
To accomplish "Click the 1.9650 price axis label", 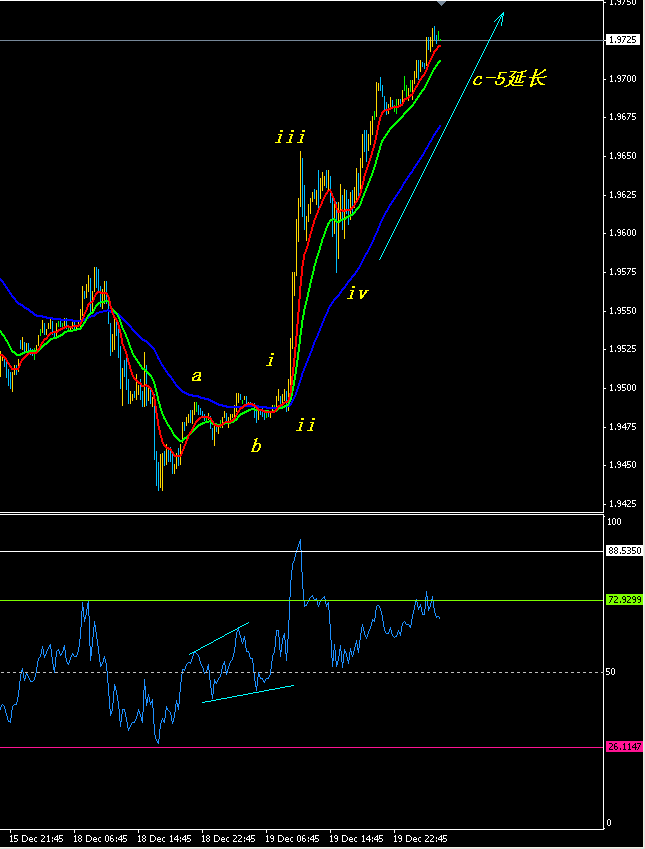I will [622, 156].
